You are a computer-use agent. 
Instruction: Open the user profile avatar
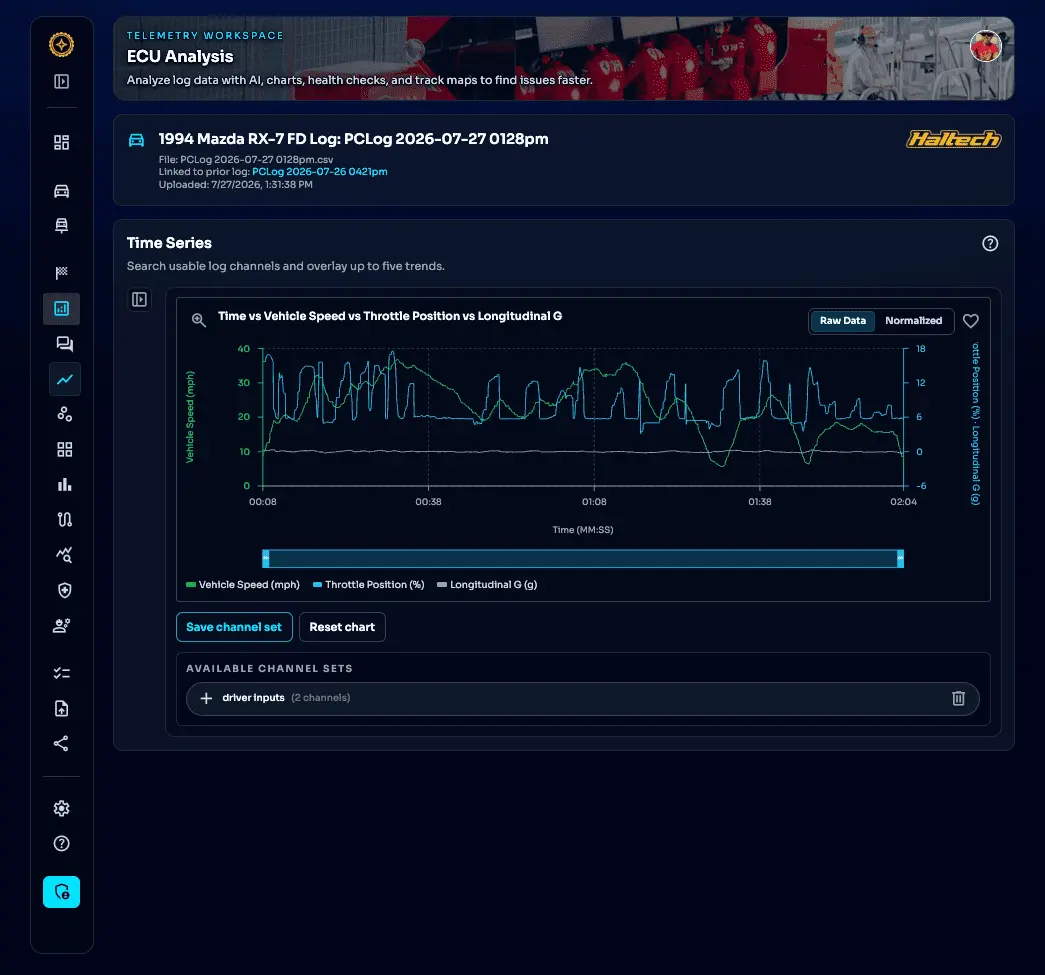coord(985,47)
